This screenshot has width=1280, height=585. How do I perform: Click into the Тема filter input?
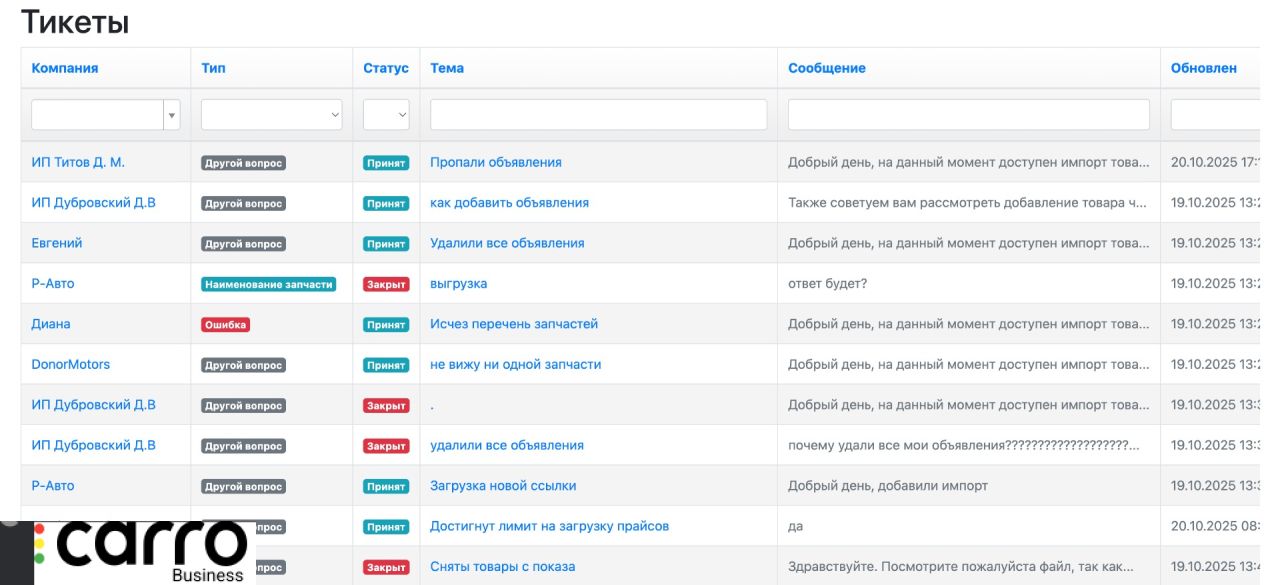pyautogui.click(x=598, y=115)
